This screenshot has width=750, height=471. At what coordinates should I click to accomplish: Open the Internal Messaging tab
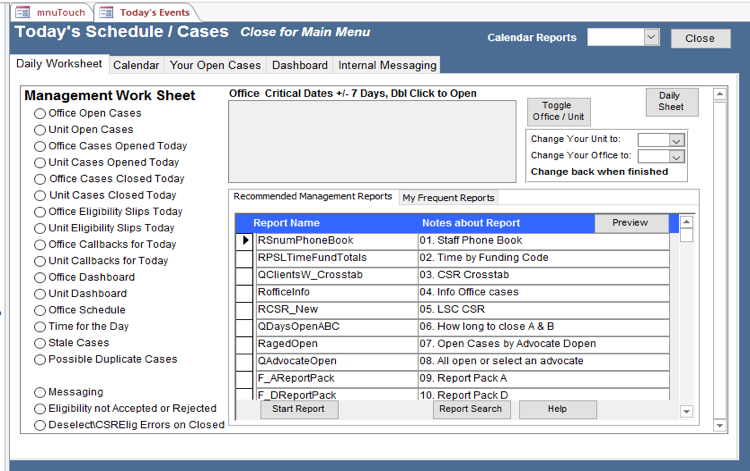[x=387, y=65]
